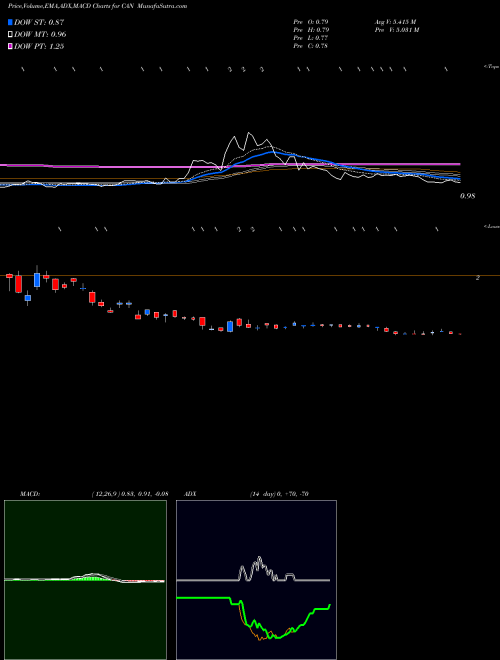Click the 'DOW PT: 1.25' legend label
The height and width of the screenshot is (660, 500).
[39, 47]
